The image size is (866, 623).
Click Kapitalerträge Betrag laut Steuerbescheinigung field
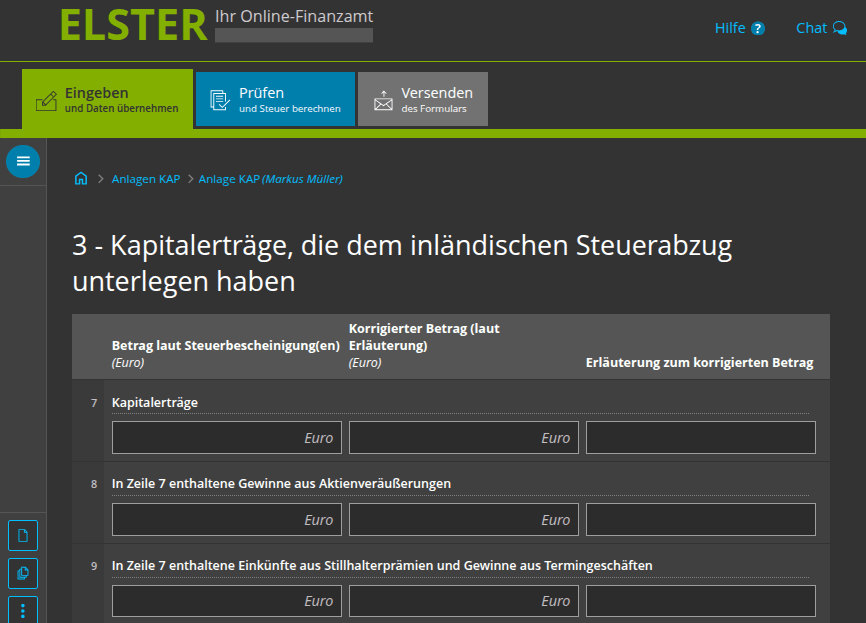point(226,437)
